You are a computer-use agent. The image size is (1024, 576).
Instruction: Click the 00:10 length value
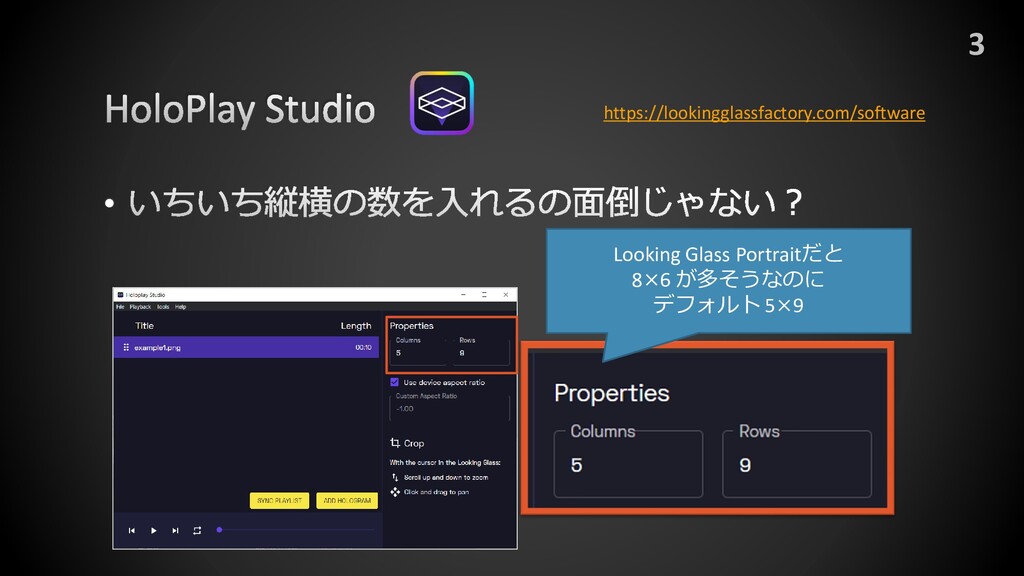[x=363, y=347]
